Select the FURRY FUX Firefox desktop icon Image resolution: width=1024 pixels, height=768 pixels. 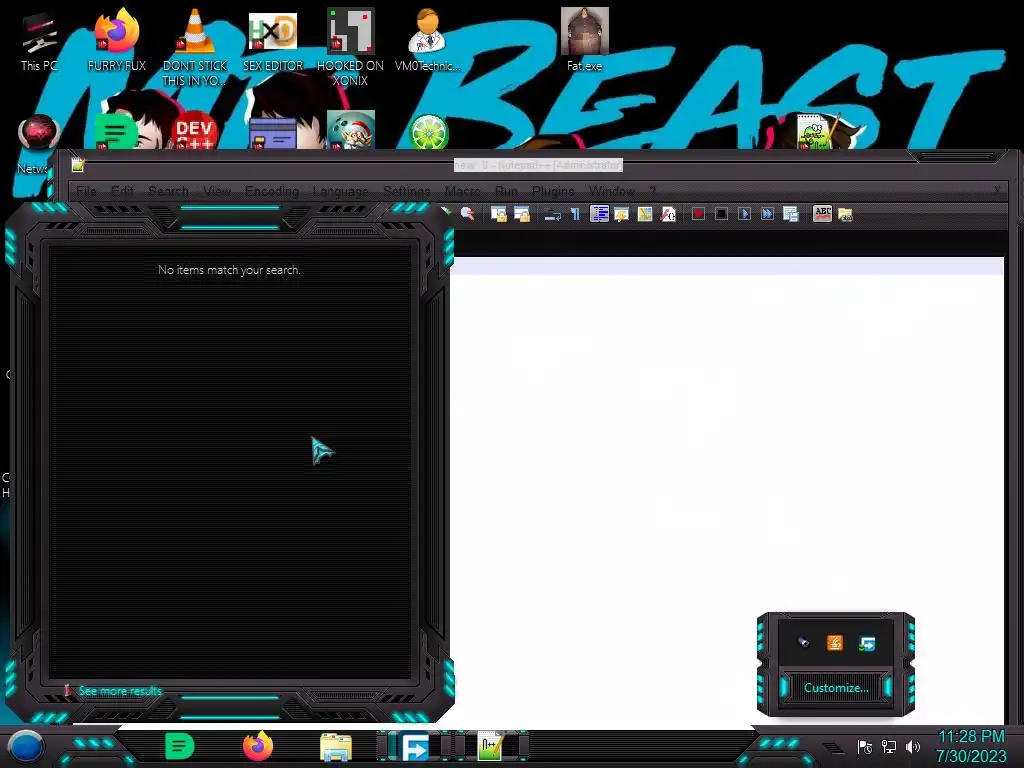click(x=117, y=39)
